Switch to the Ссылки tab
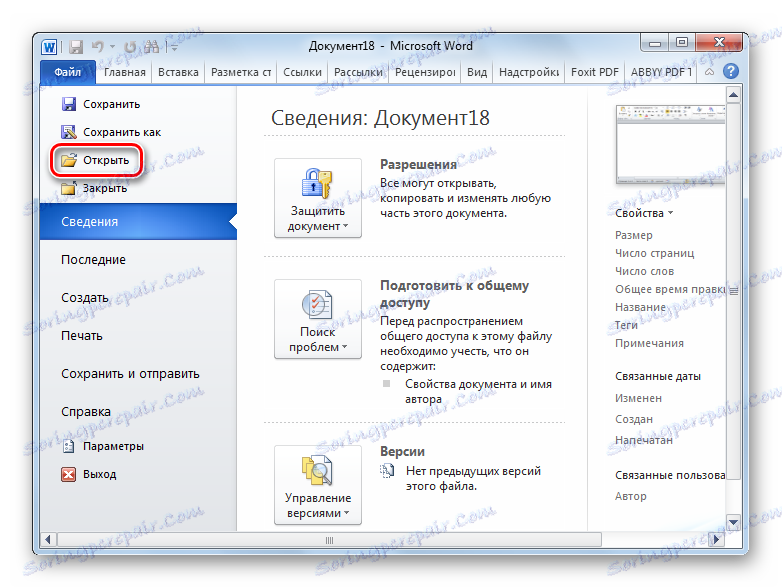This screenshot has width=782, height=588. (302, 72)
